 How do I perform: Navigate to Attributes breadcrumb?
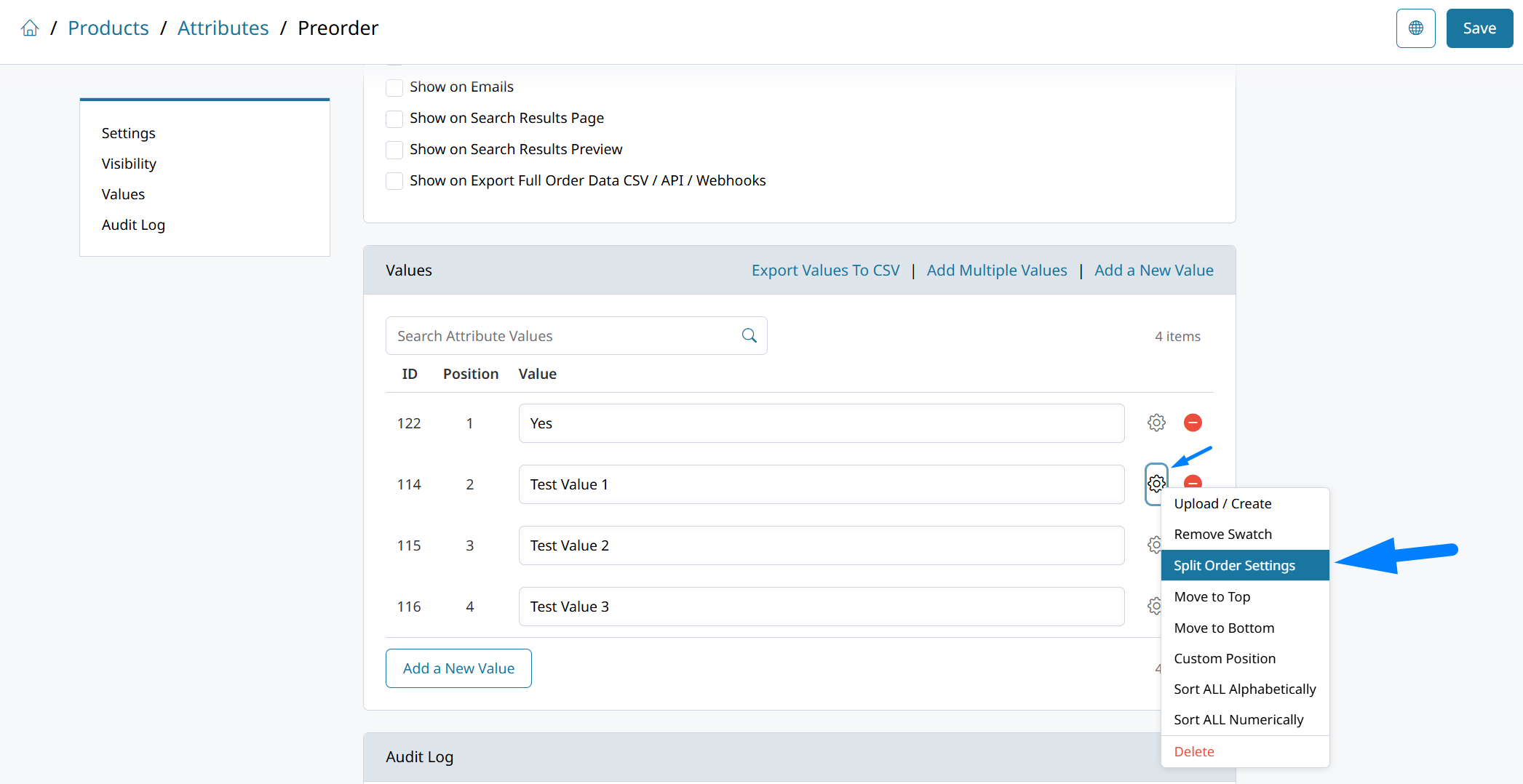click(223, 28)
